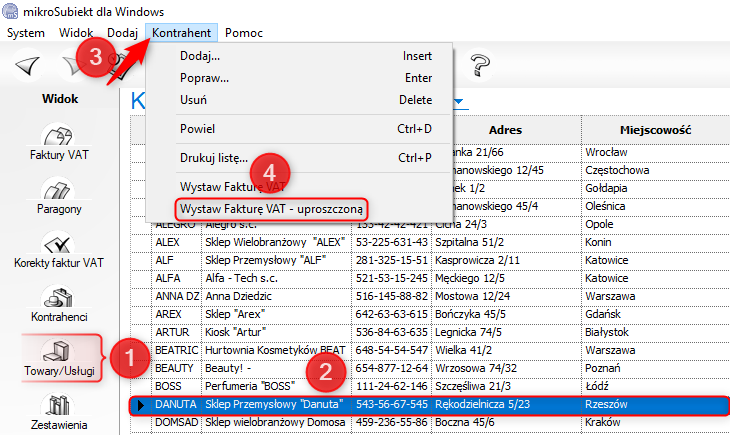Image resolution: width=730 pixels, height=435 pixels.
Task: Click the row indicator arrow beside DANUTA
Action: tap(141, 405)
